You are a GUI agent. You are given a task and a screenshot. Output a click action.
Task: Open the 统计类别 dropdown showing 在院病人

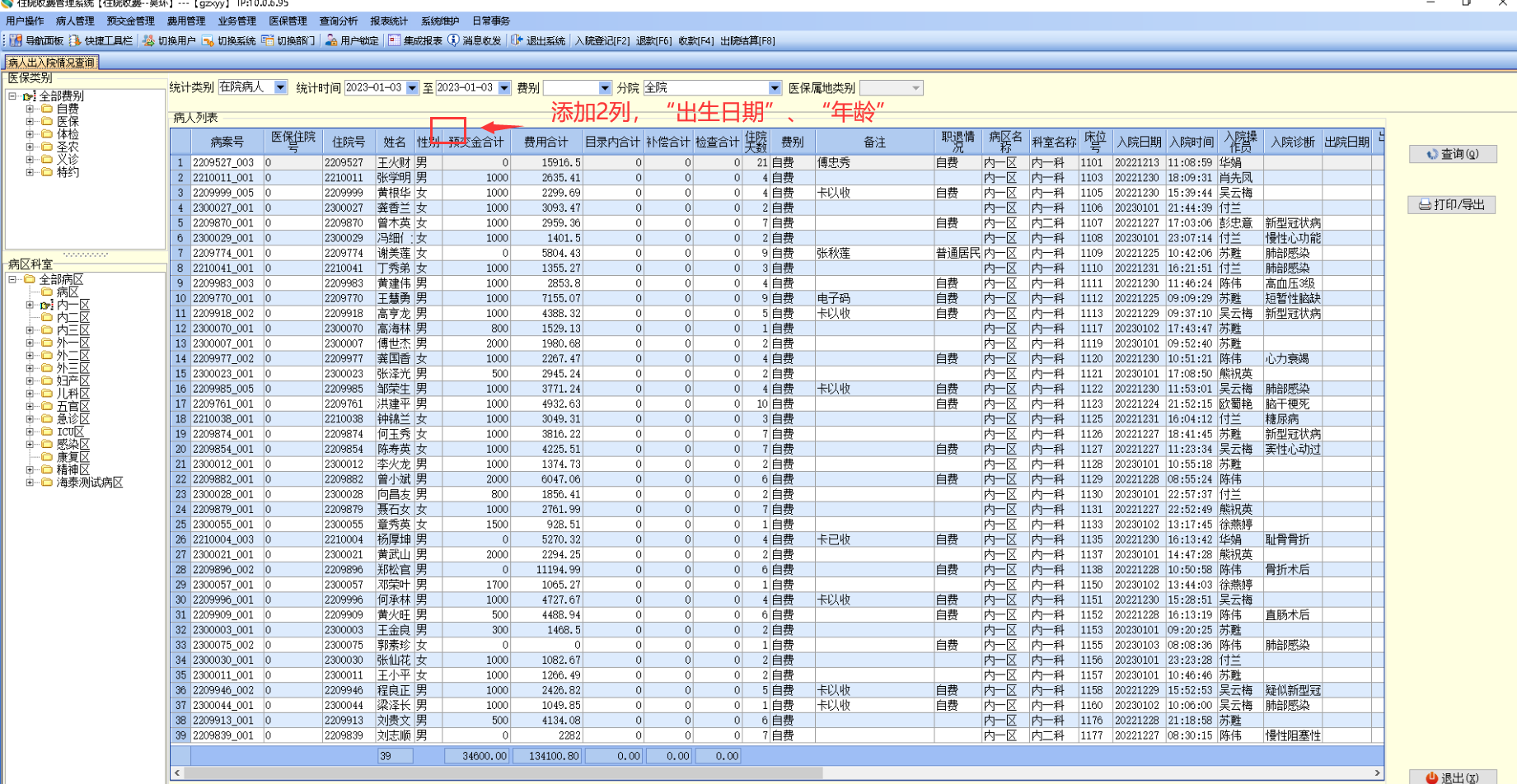point(280,87)
